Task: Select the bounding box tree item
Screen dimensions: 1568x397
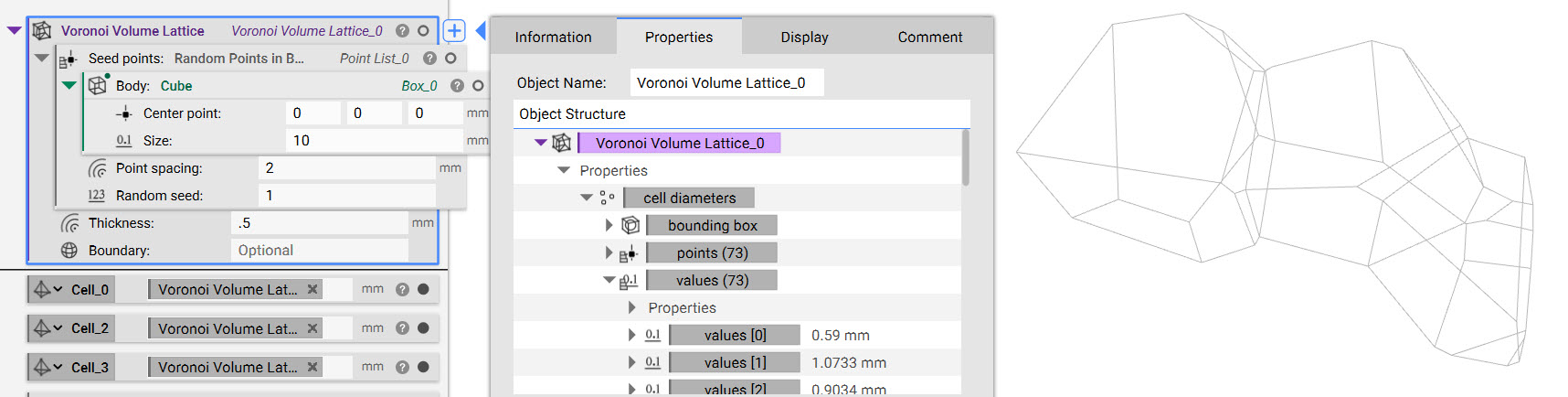Action: tap(712, 225)
